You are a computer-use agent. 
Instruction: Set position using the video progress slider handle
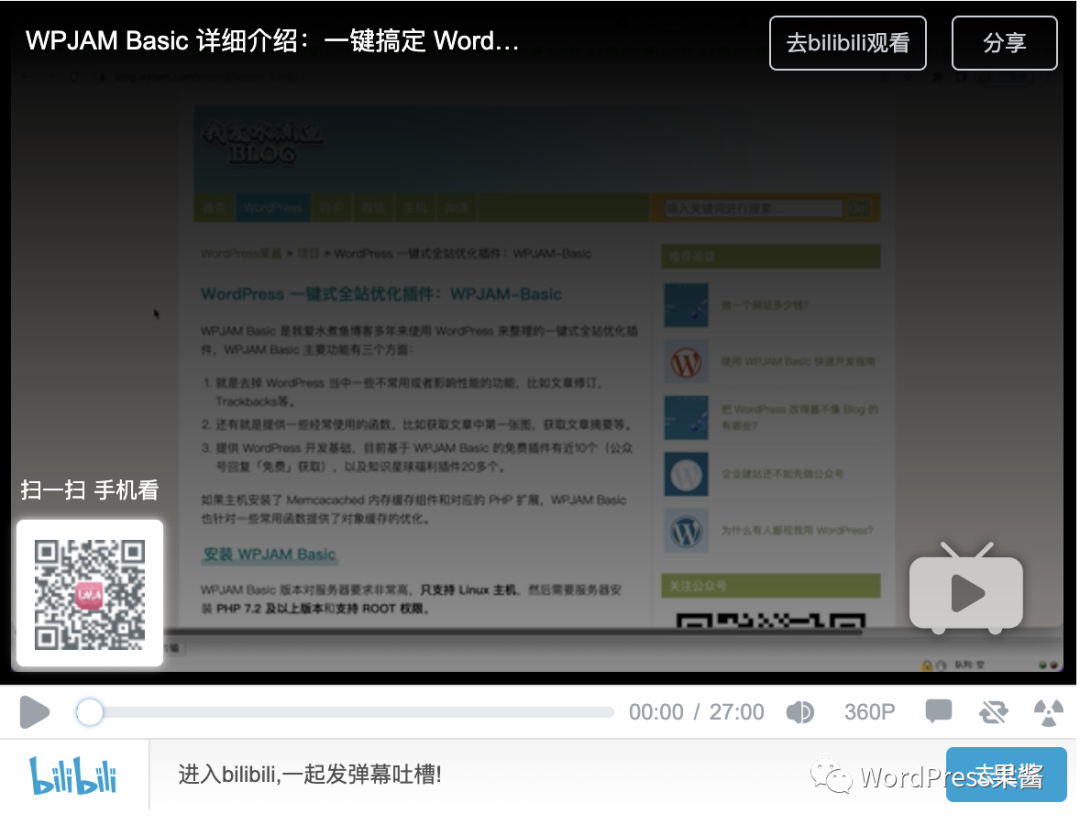90,712
